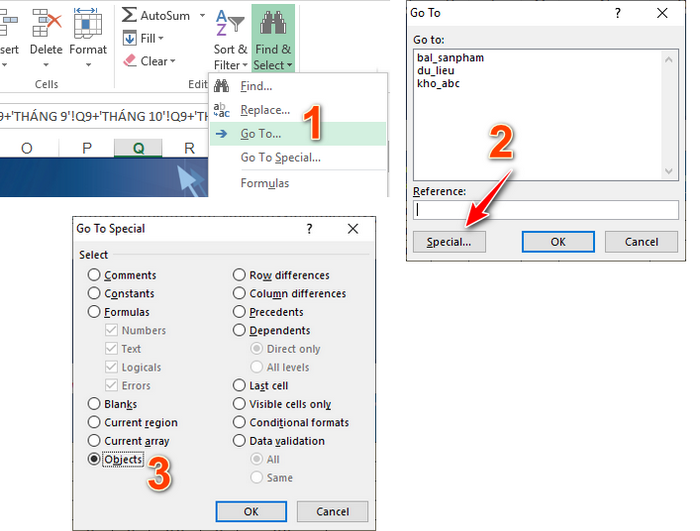Open the Sort & Filter dropdown
The image size is (700, 531).
[x=245, y=66]
